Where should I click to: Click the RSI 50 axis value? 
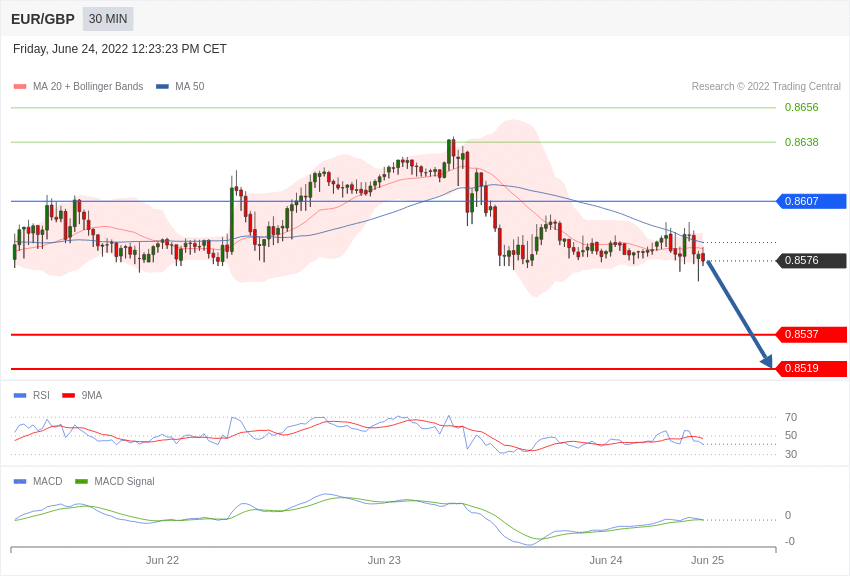click(x=791, y=435)
